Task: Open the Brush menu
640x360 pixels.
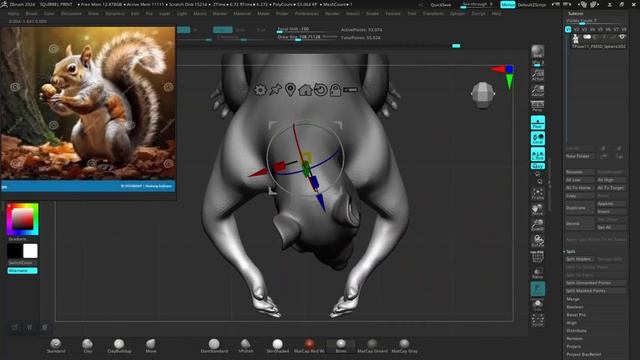Action: click(31, 13)
